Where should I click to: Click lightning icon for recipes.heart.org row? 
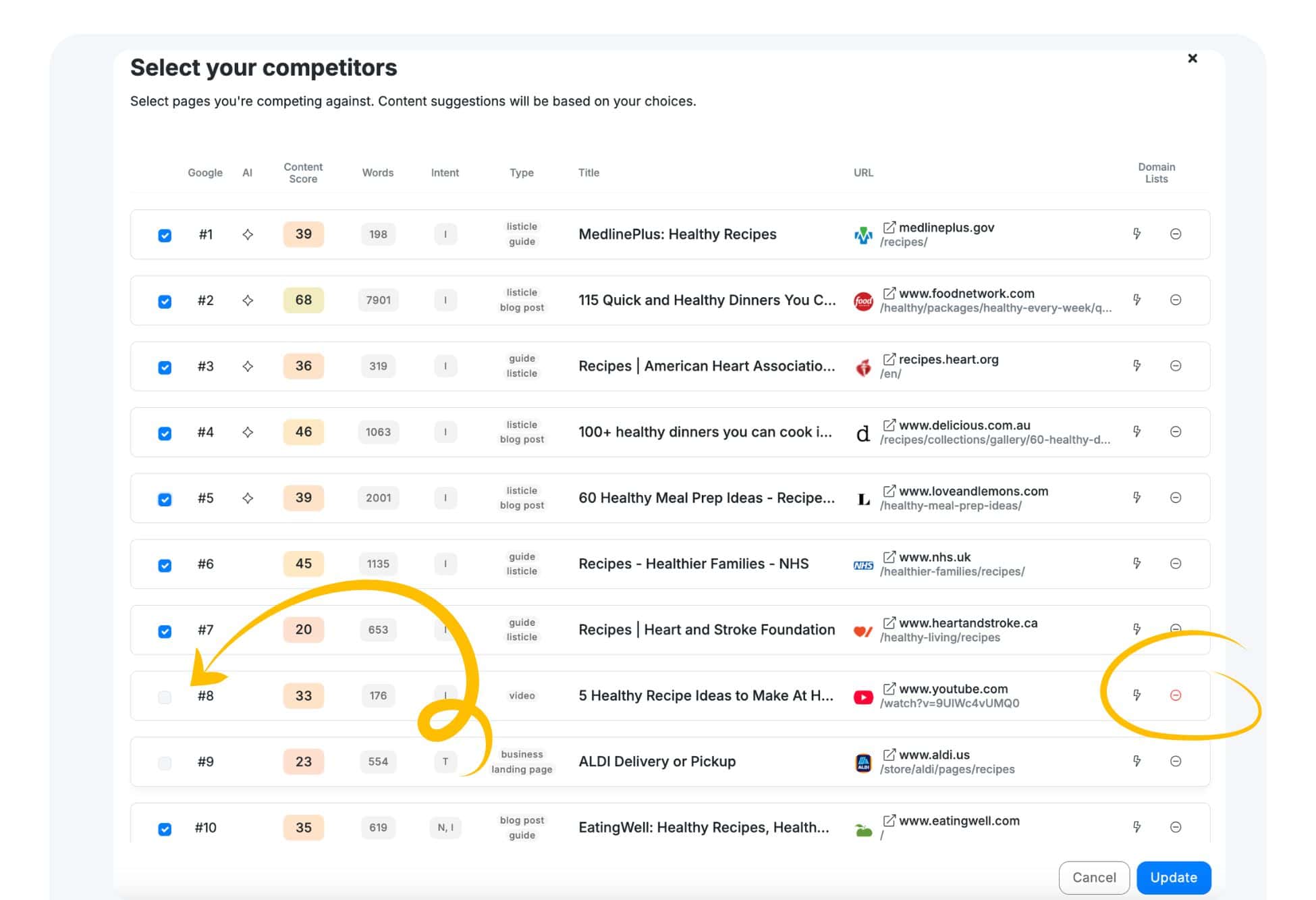tap(1136, 365)
